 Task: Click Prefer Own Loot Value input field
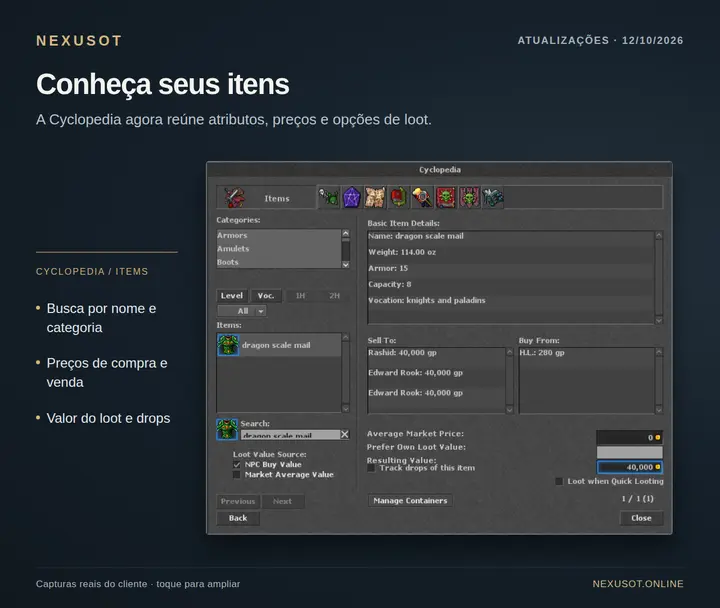tap(630, 452)
